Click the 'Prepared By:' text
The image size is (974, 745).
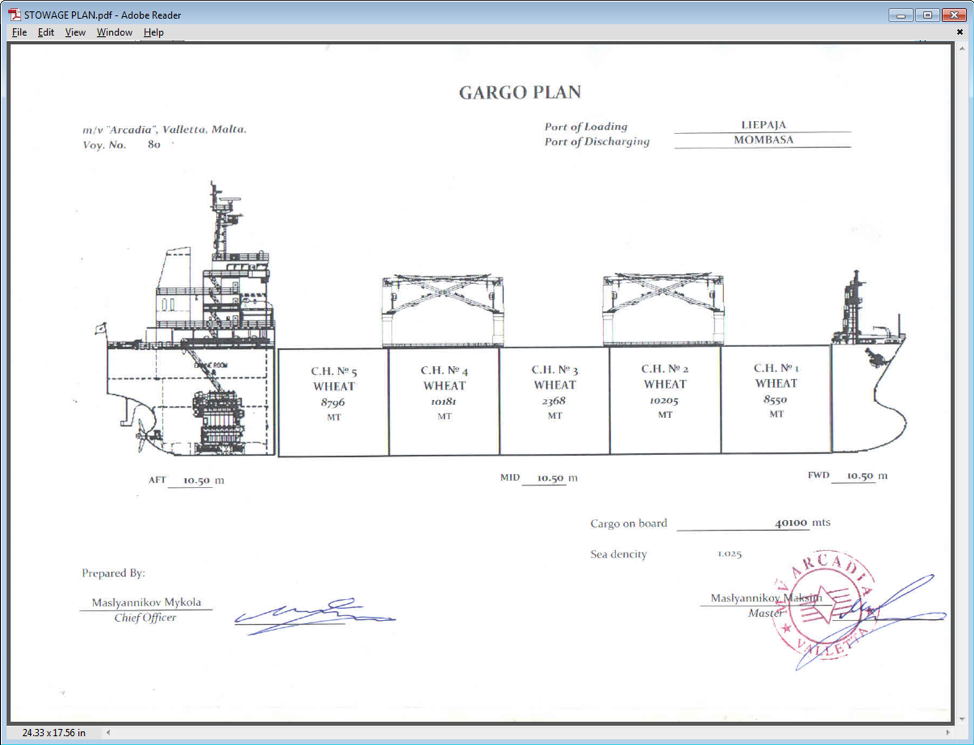113,573
